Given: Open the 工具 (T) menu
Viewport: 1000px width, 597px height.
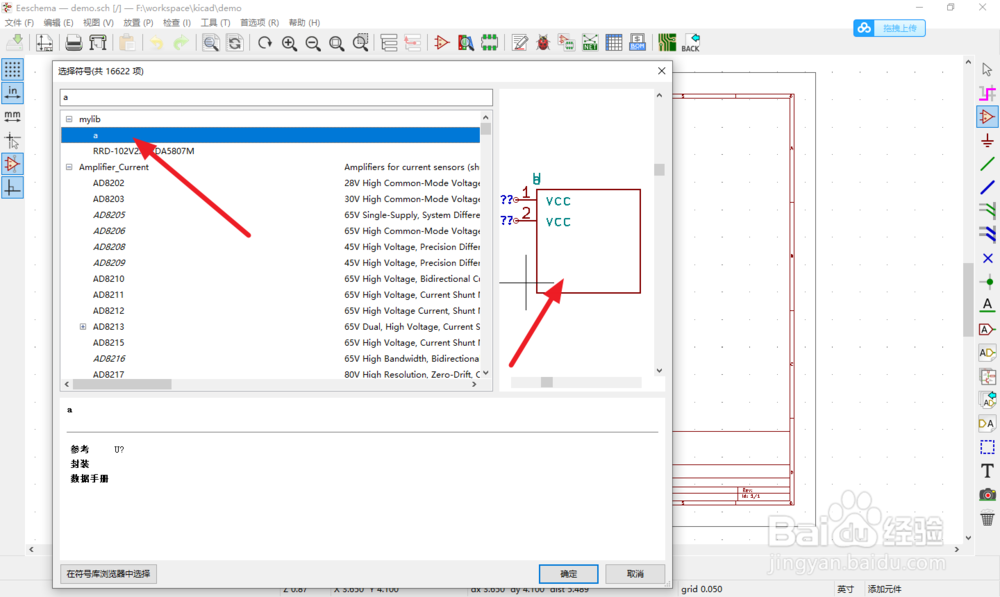Looking at the screenshot, I should pyautogui.click(x=216, y=22).
